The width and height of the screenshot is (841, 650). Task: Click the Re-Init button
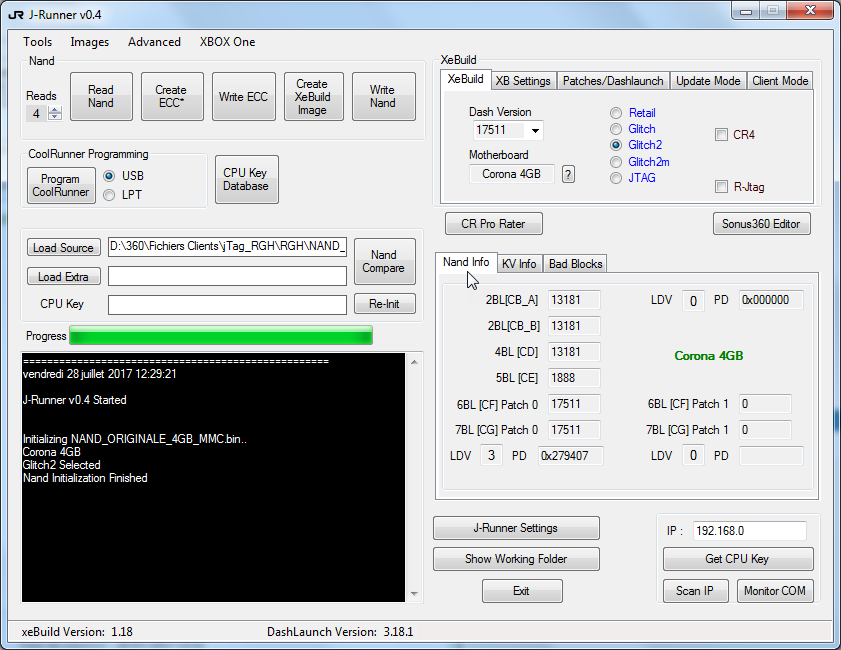384,304
